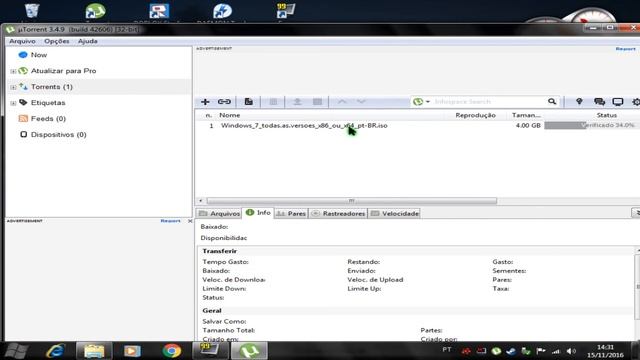Image resolution: width=640 pixels, height=360 pixels.
Task: Open Windows Media Player from taskbar
Action: [x=132, y=351]
